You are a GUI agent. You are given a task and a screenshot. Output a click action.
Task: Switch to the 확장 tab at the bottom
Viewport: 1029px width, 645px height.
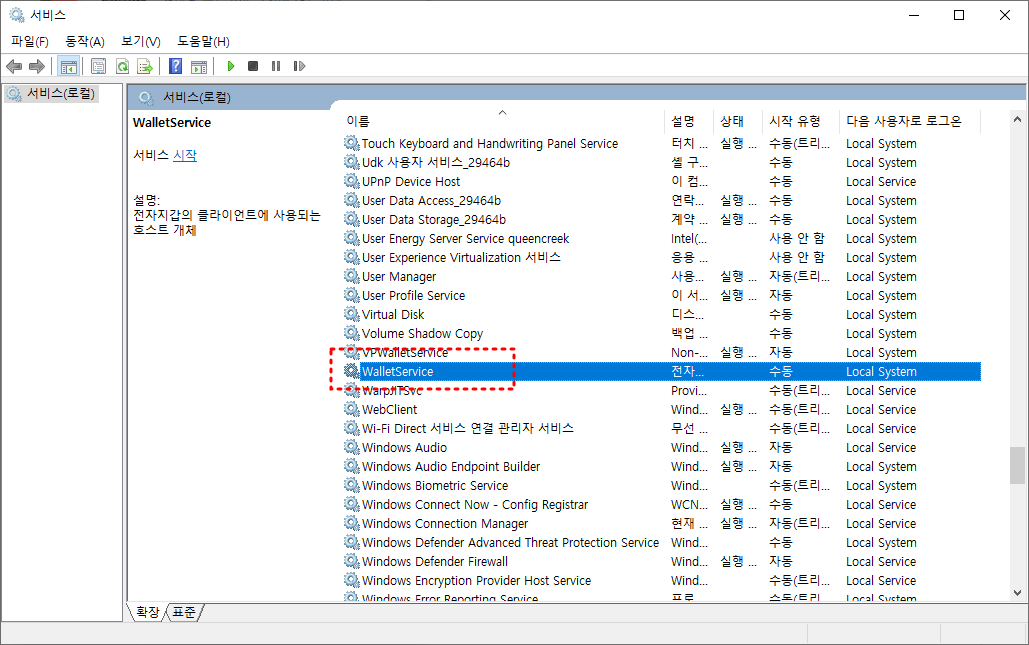point(146,613)
